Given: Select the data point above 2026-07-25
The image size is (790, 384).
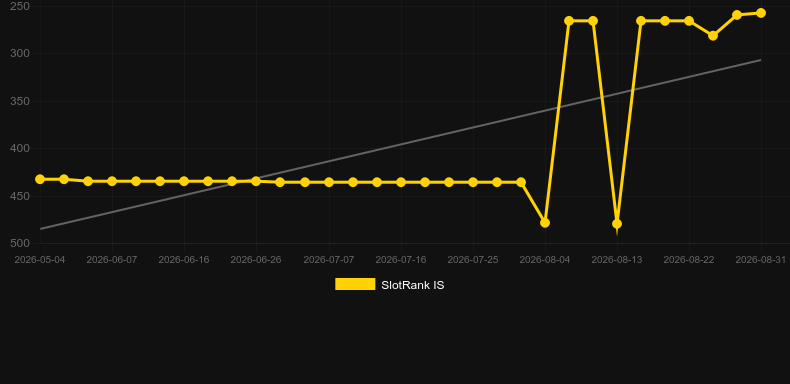Looking at the screenshot, I should [473, 182].
